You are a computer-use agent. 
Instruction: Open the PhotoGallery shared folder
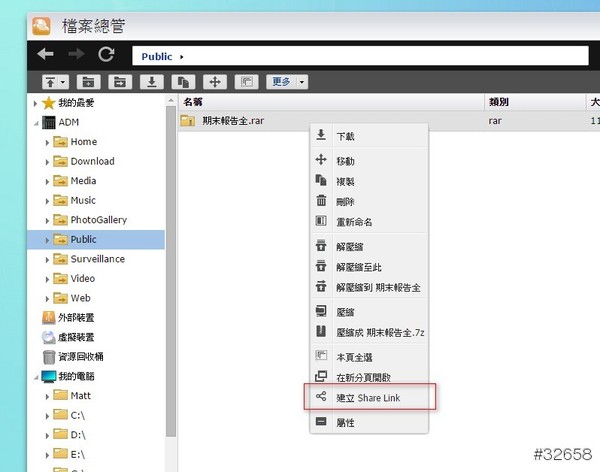[x=90, y=220]
